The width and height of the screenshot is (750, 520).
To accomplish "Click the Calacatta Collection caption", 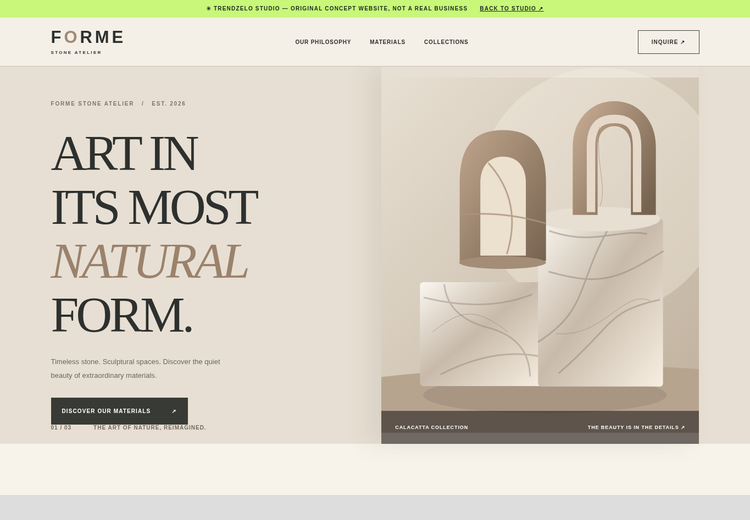I will tap(431, 427).
